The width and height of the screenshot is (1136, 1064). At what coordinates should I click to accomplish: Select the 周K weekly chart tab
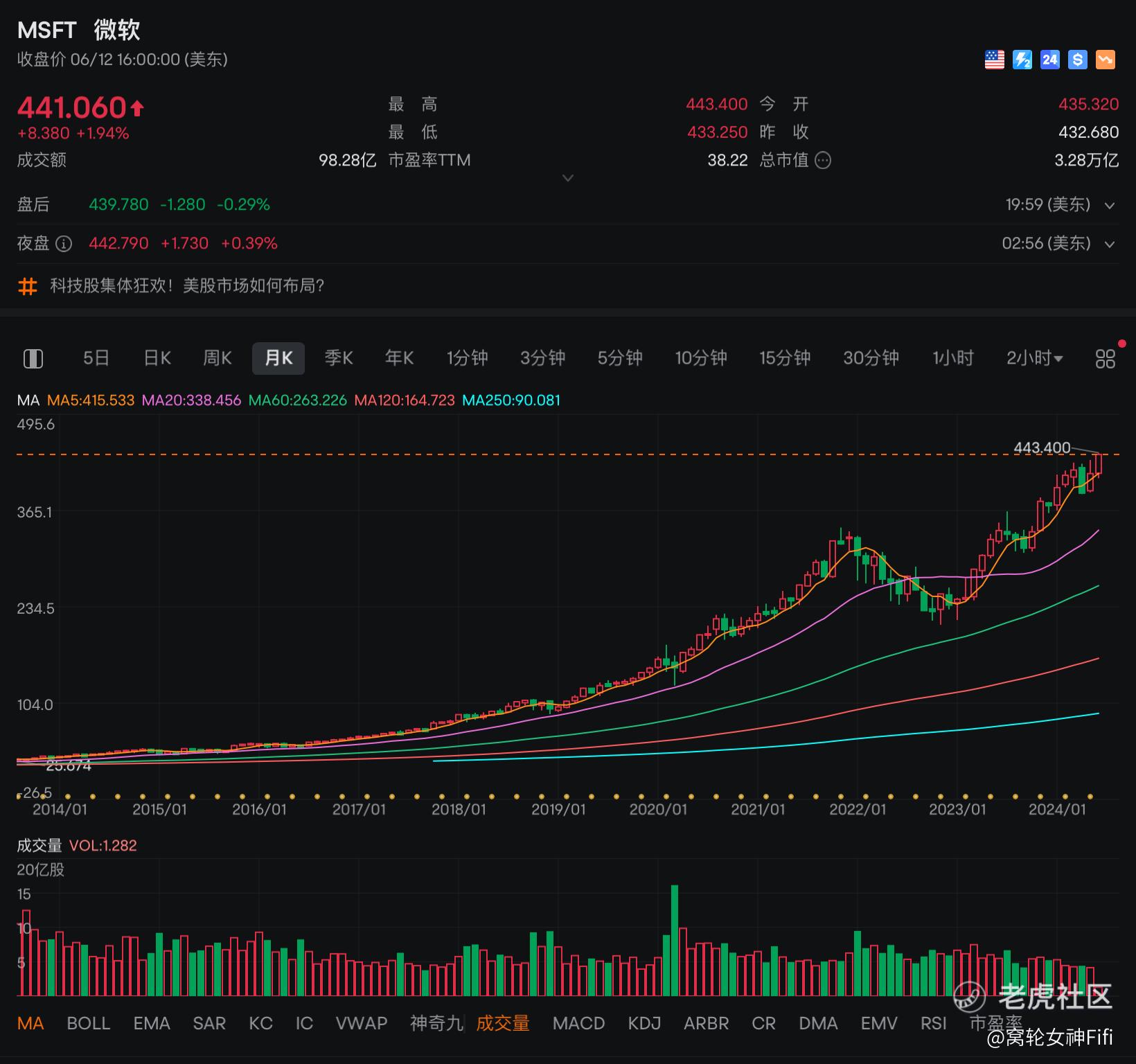pos(218,358)
